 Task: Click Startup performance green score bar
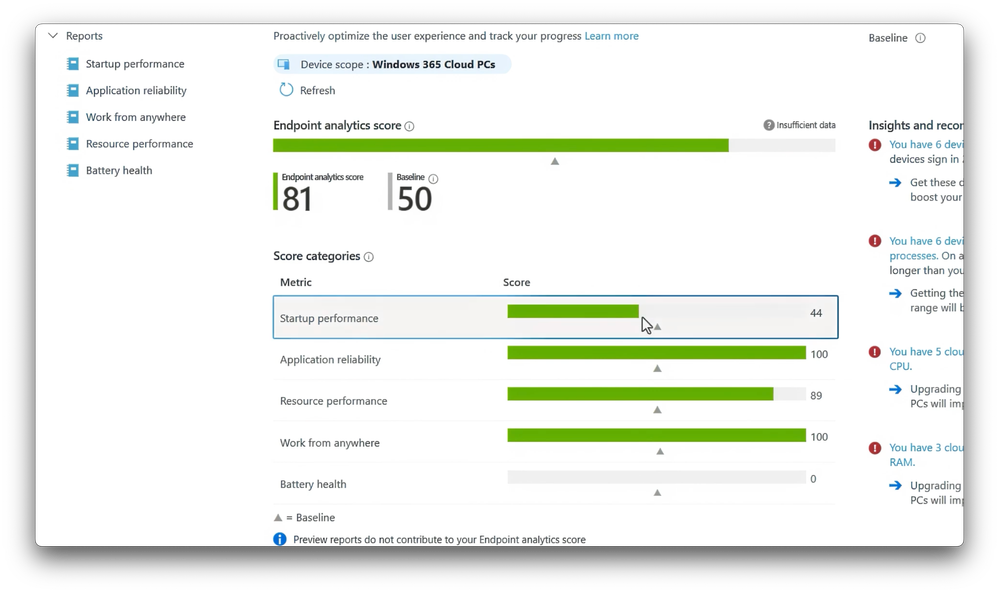click(573, 311)
